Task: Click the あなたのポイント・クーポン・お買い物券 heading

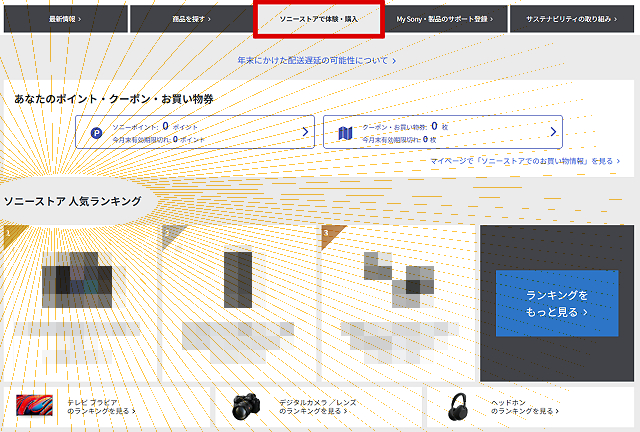Action: point(114,99)
